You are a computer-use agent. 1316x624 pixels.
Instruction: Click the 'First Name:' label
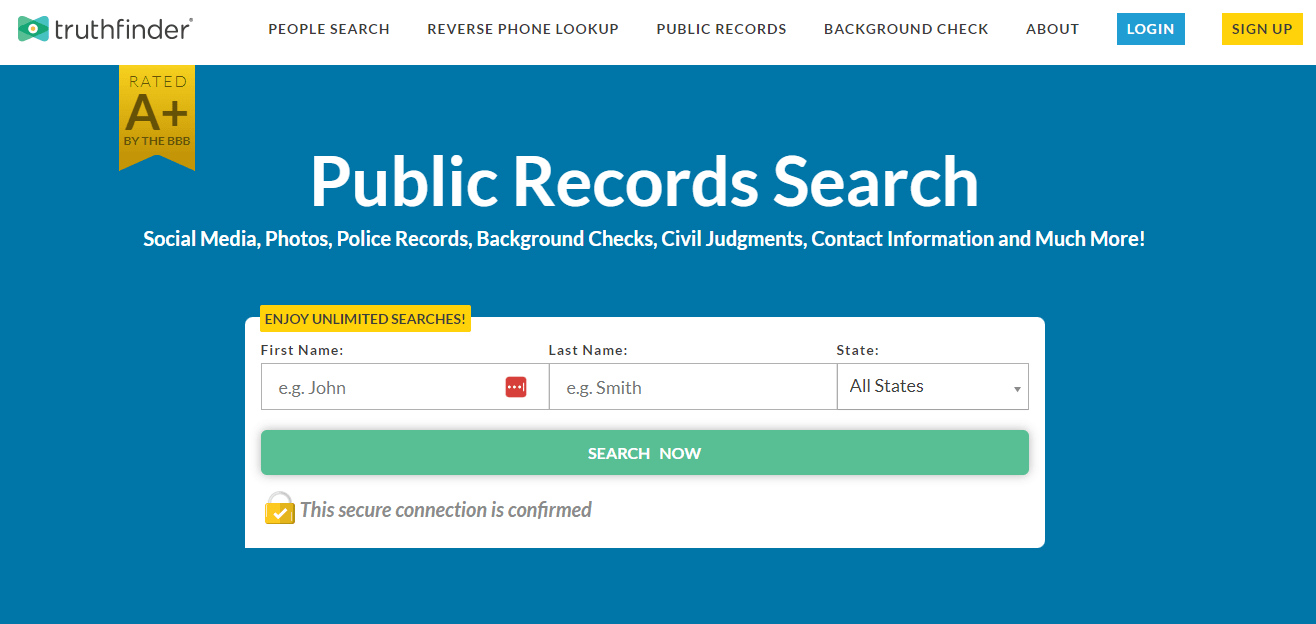pyautogui.click(x=302, y=350)
